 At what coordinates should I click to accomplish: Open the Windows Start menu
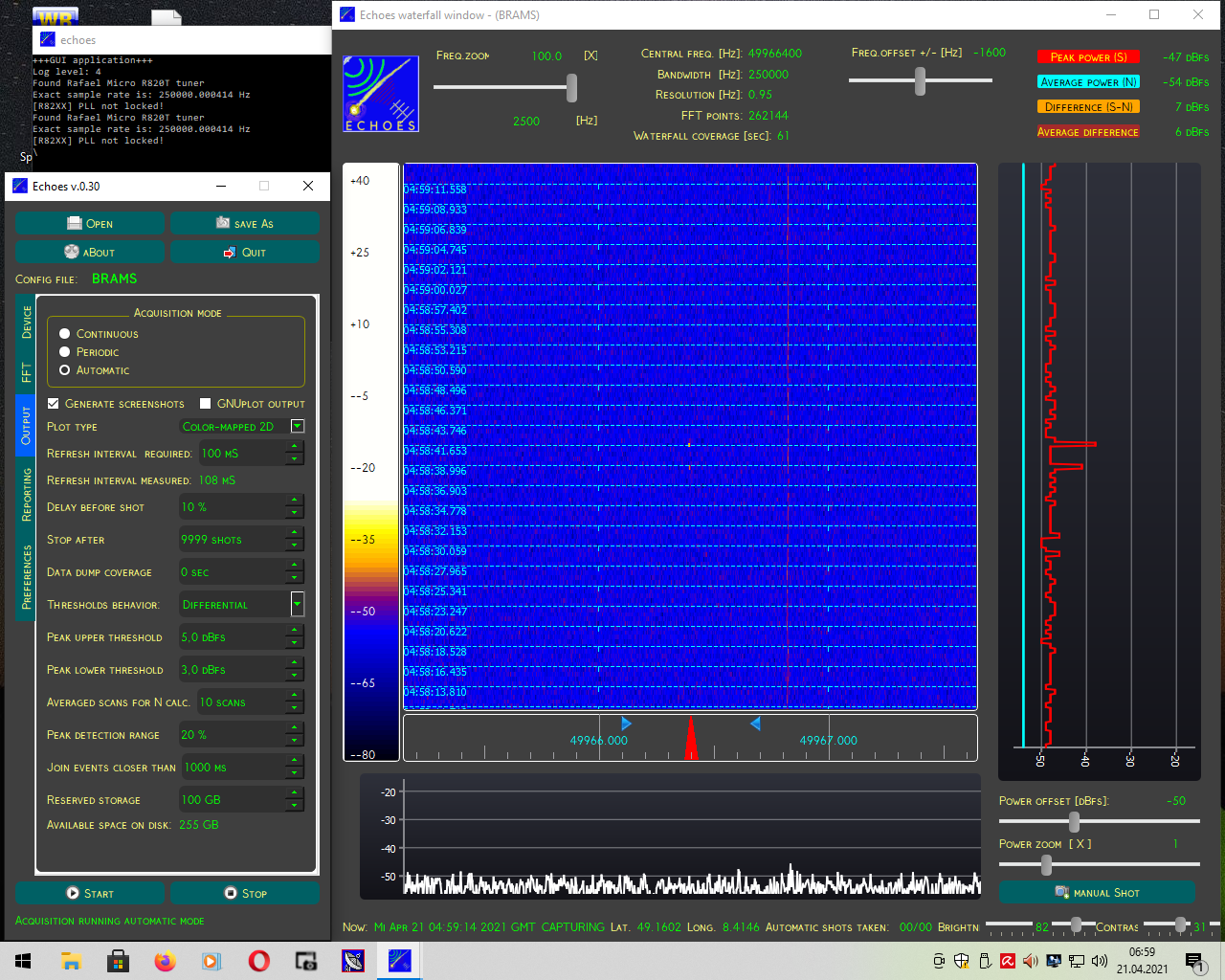tap(23, 961)
